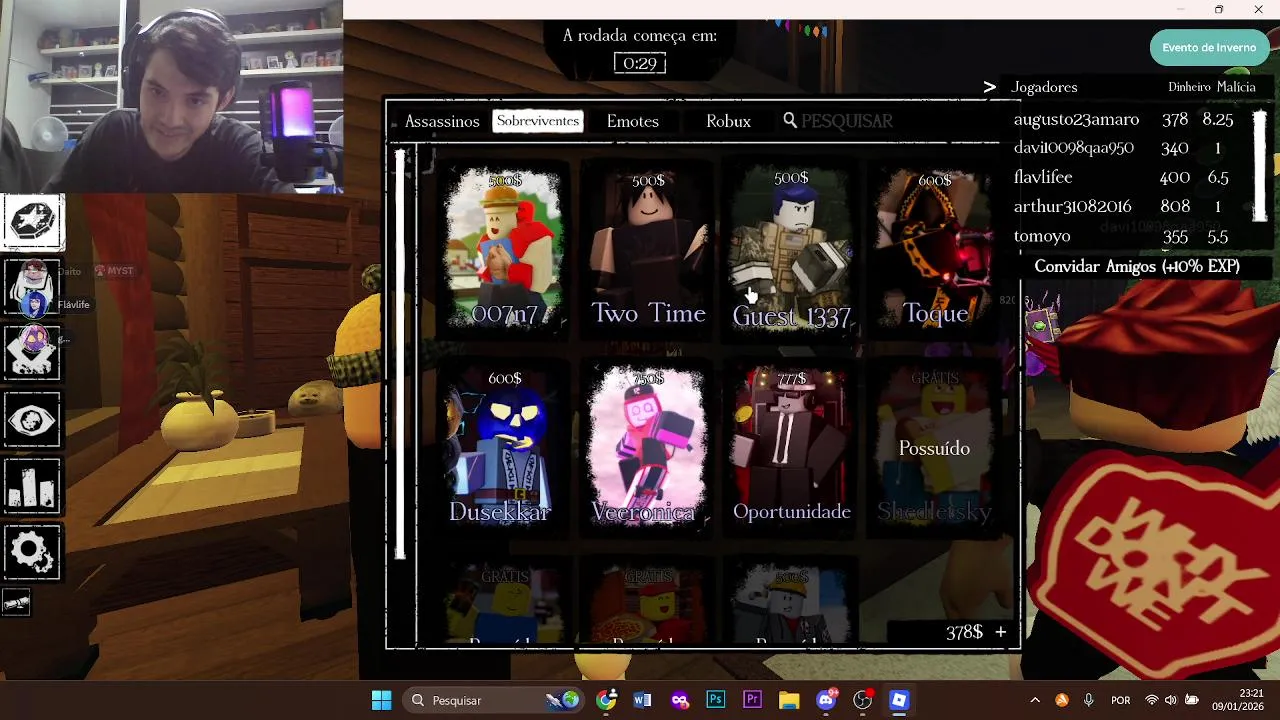
Task: Click the microphone tray icon
Action: [x=1089, y=700]
